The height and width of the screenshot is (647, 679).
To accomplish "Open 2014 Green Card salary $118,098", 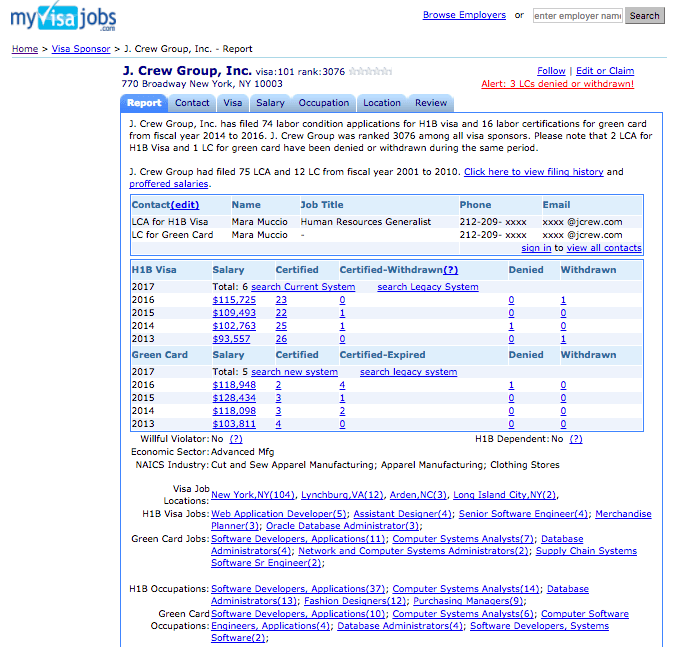I will tap(234, 411).
